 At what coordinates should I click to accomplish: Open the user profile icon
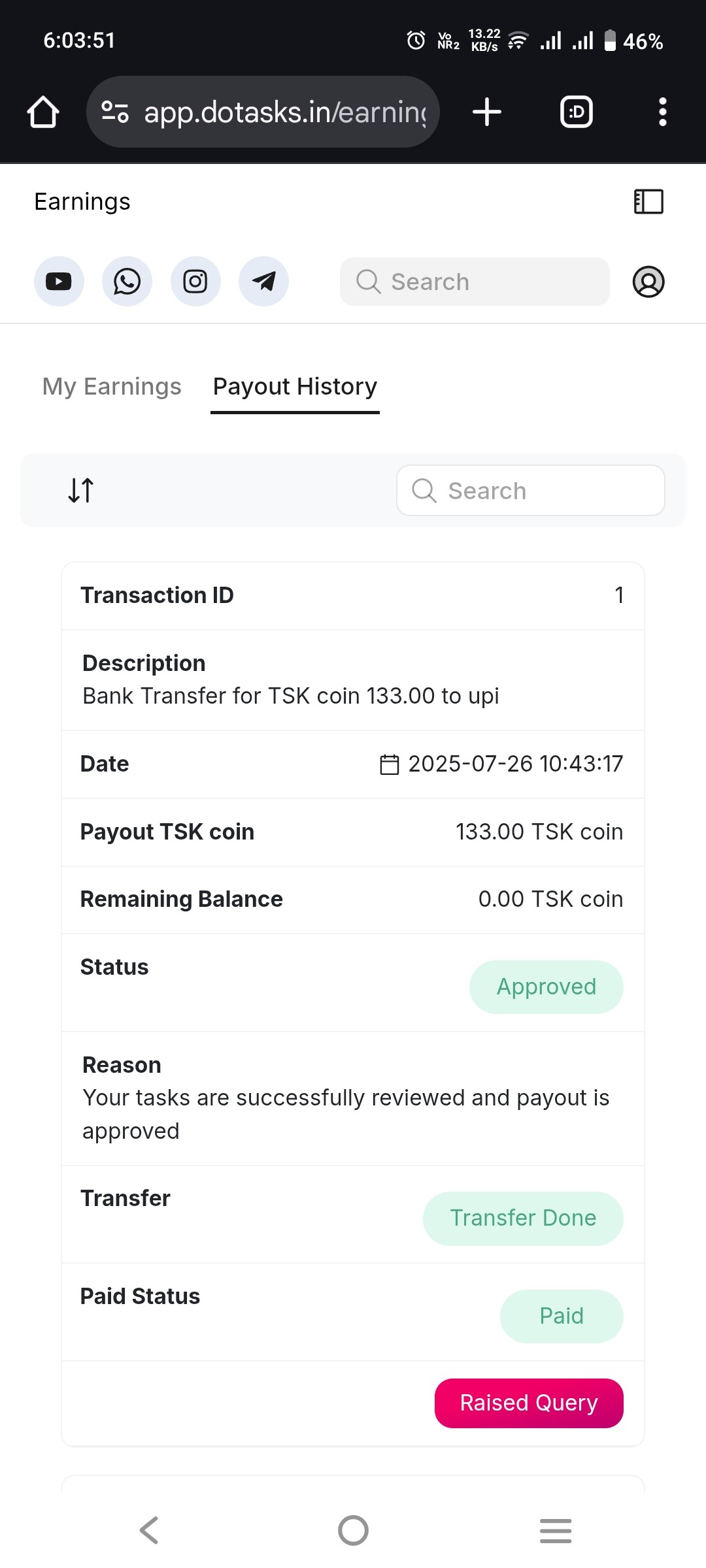[648, 282]
